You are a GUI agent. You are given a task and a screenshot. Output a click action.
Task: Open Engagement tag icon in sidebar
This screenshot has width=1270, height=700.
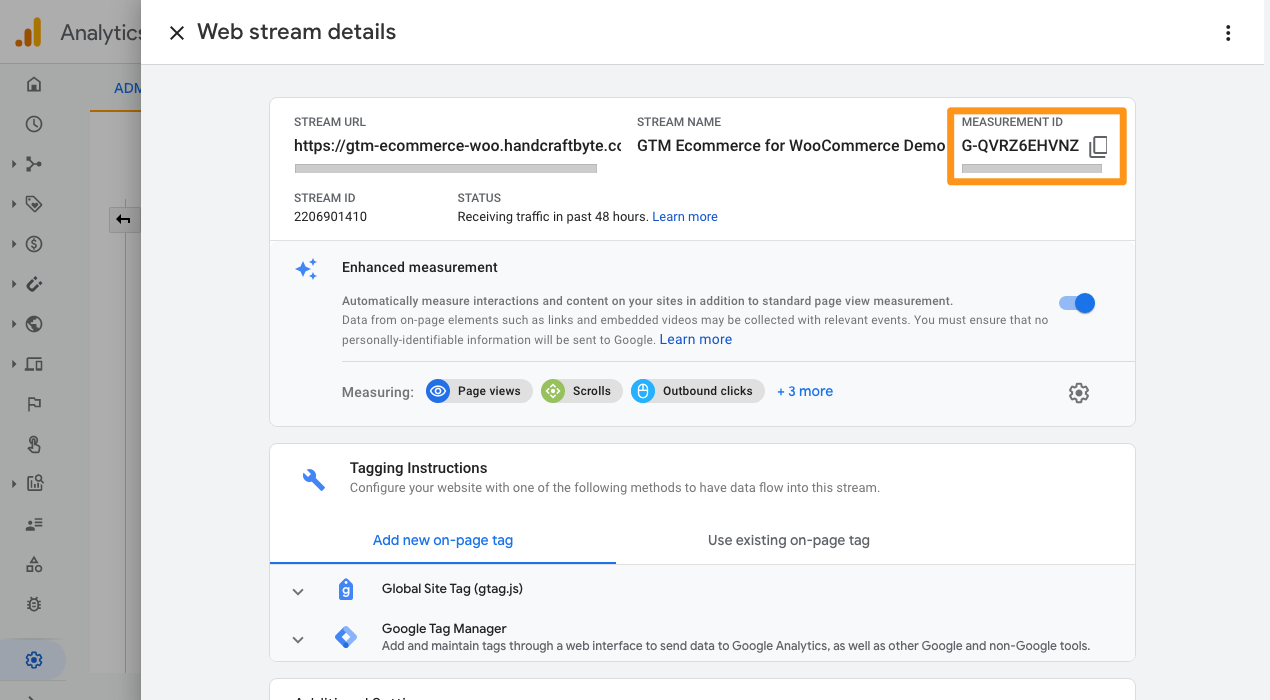click(34, 204)
